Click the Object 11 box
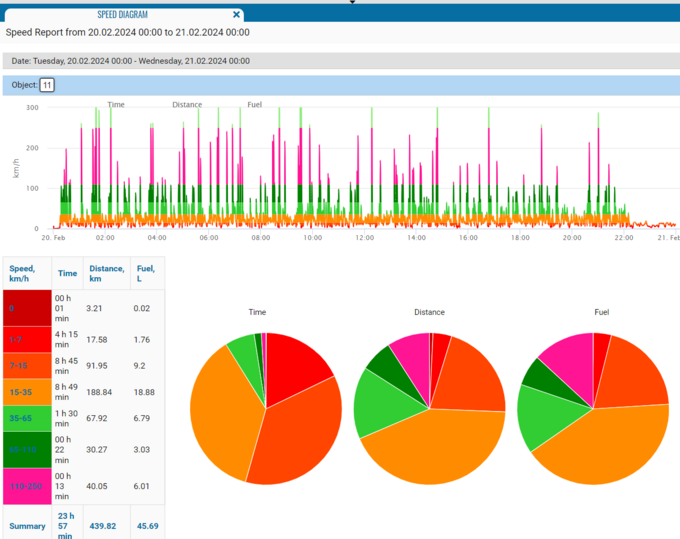680x539 pixels. pyautogui.click(x=46, y=85)
